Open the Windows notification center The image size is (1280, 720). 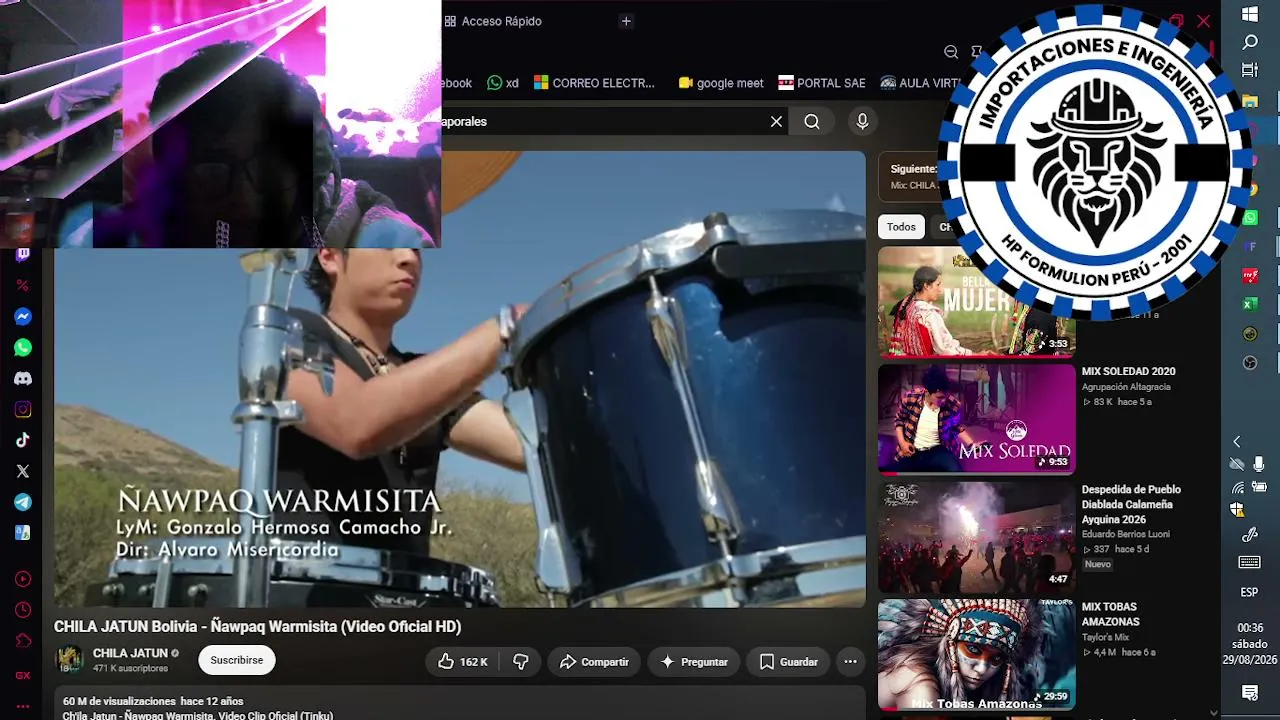coord(1250,693)
